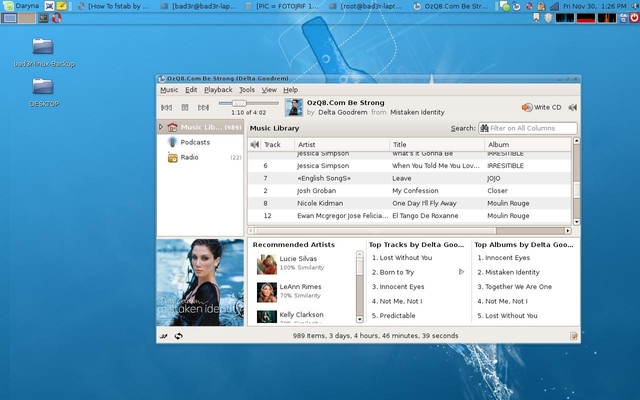640x400 pixels.
Task: Click the seek slider for Be Strong
Action: 249,103
